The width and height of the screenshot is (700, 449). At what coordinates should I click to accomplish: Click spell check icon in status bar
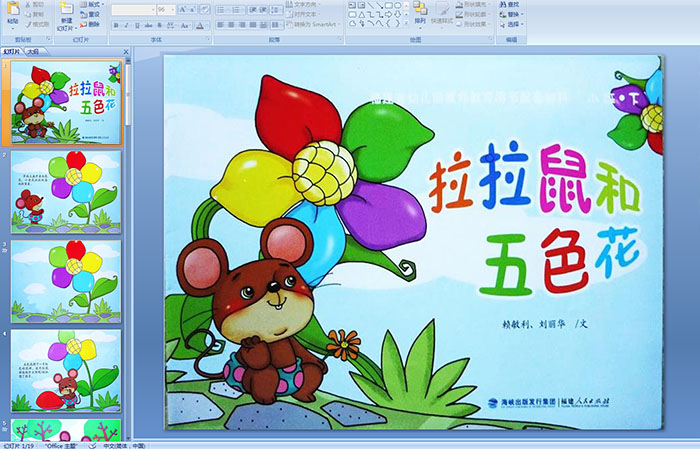pyautogui.click(x=92, y=445)
